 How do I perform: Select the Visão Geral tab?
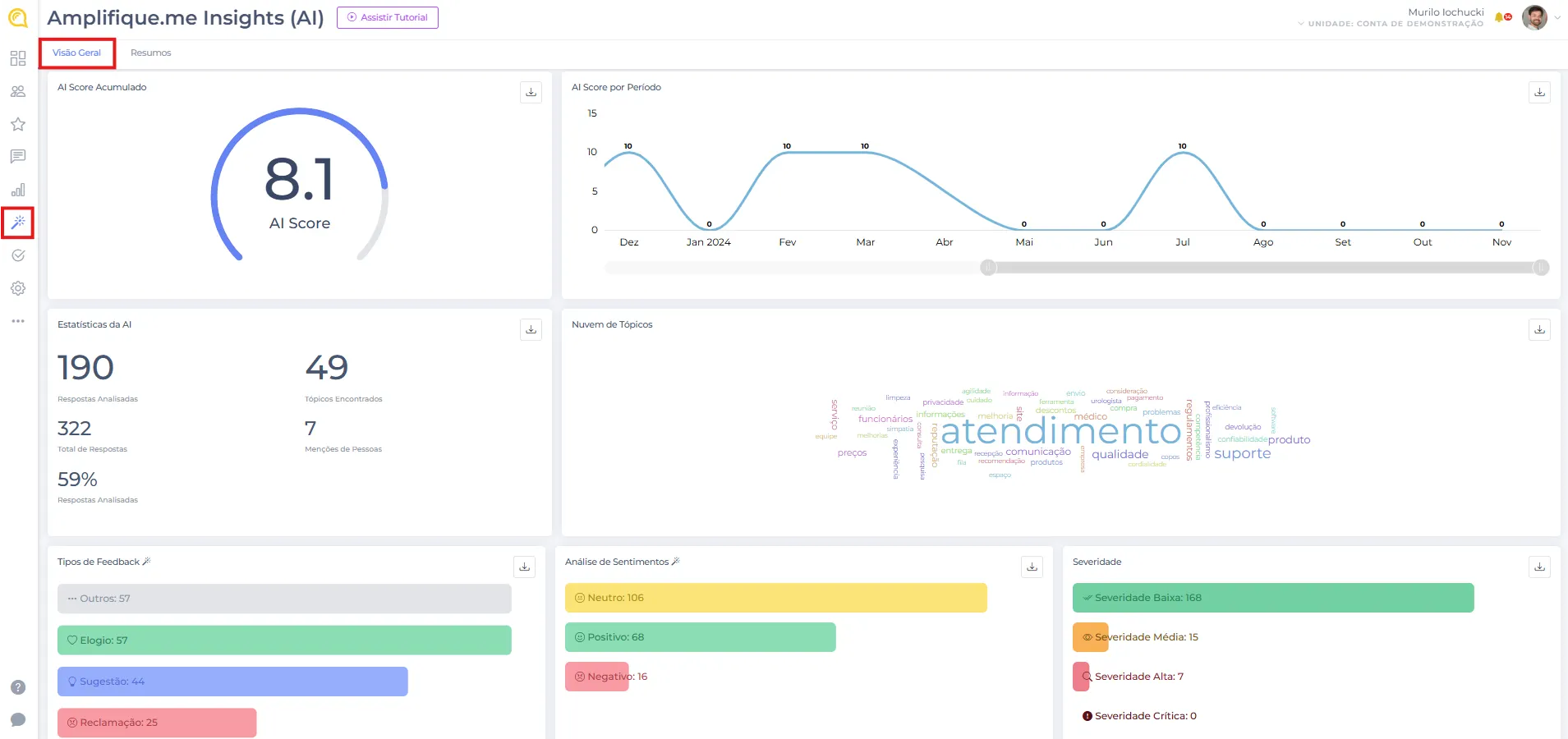[76, 53]
